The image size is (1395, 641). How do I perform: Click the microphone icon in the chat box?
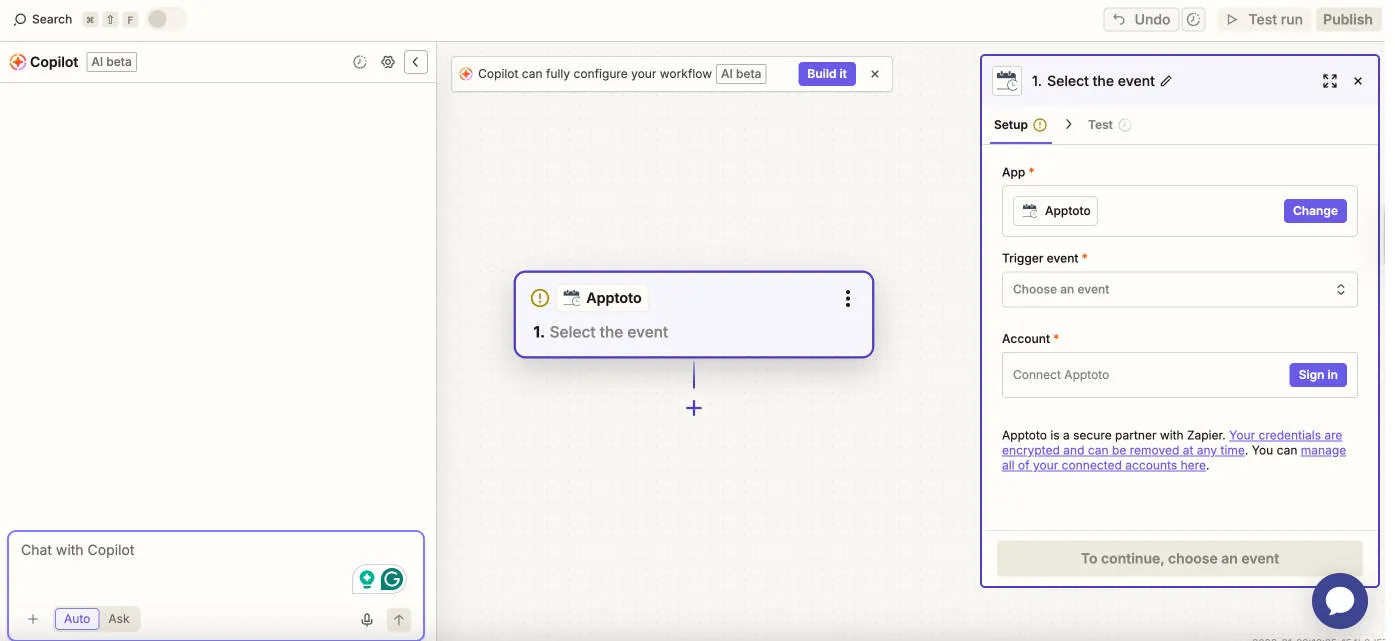366,619
